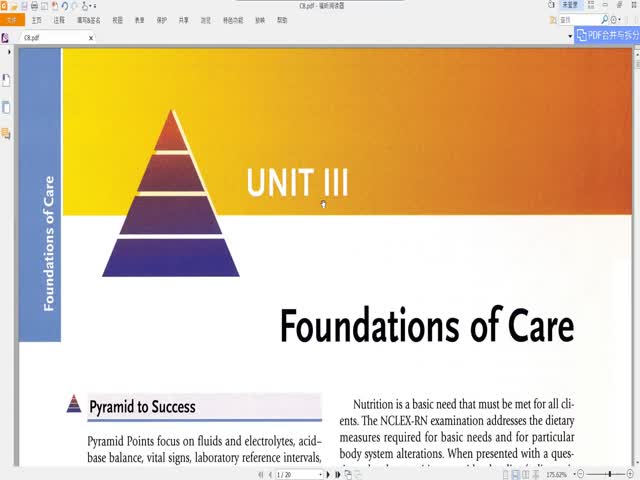
Task: Click the Open file icon in quick access toolbar
Action: tap(15, 6)
